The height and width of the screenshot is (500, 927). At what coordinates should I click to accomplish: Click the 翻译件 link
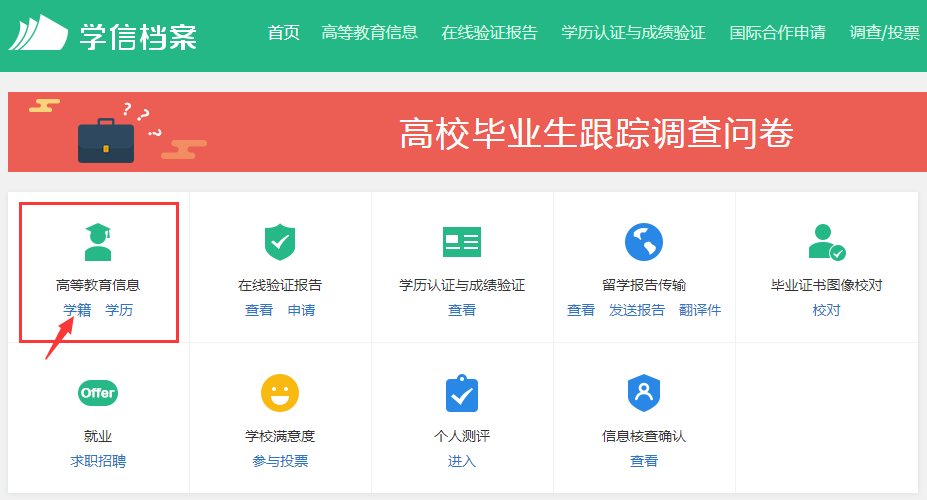coord(700,310)
